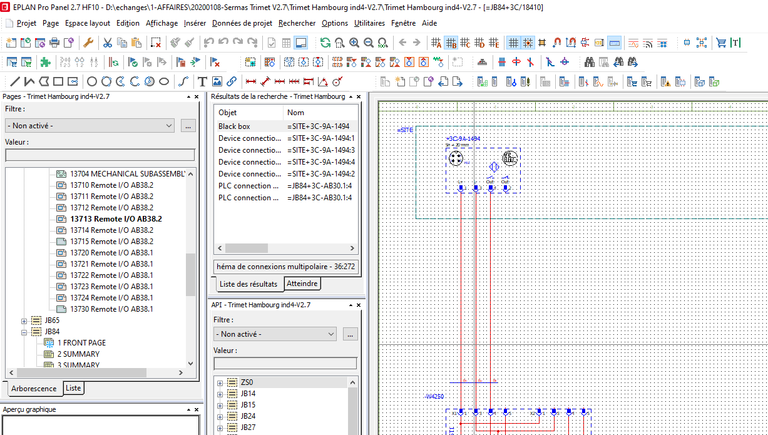Viewport: 768px width, 435px height.
Task: Expand the JB15 node in API tree
Action: coord(220,405)
